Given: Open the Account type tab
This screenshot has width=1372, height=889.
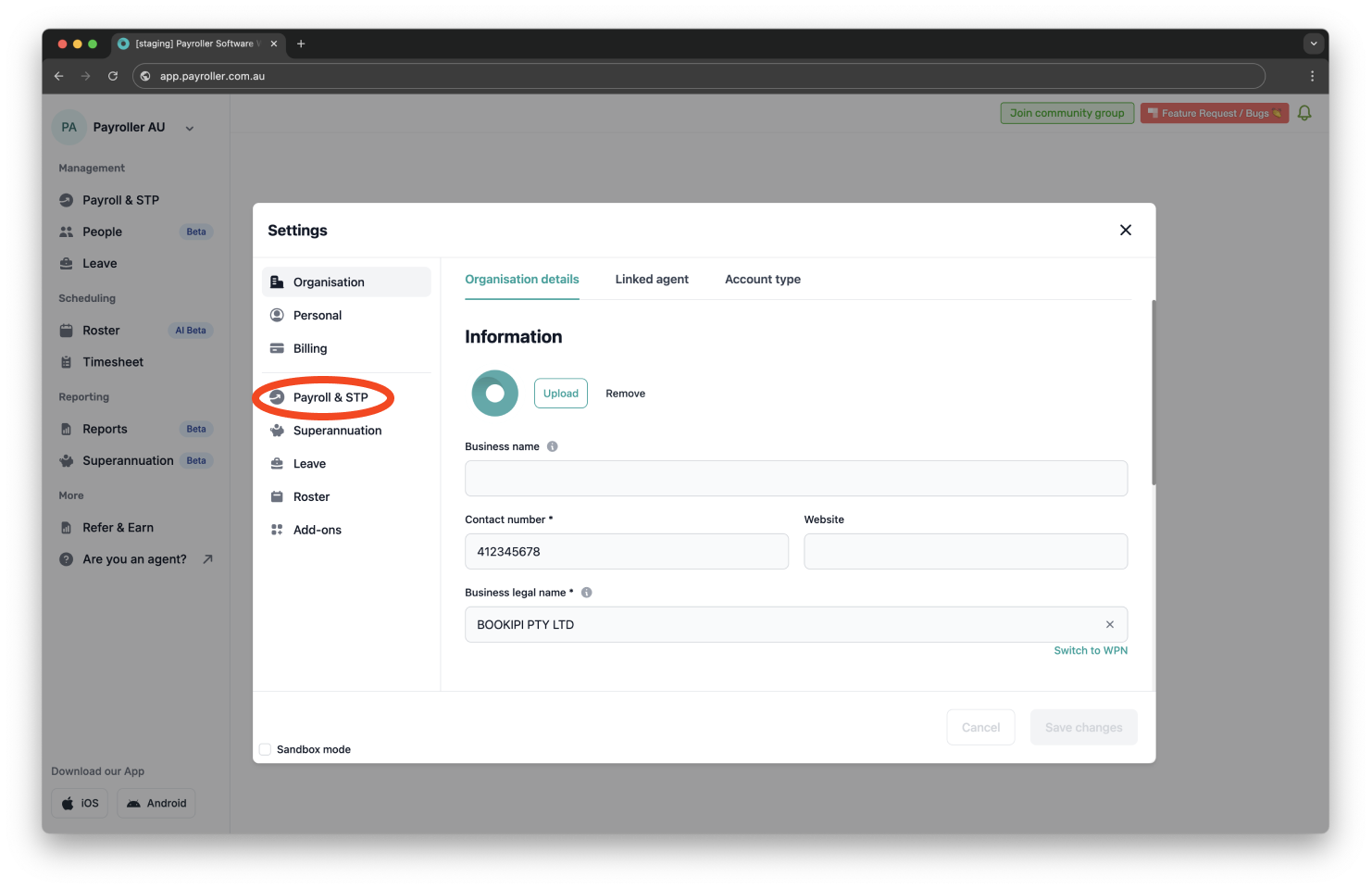Looking at the screenshot, I should click(763, 279).
